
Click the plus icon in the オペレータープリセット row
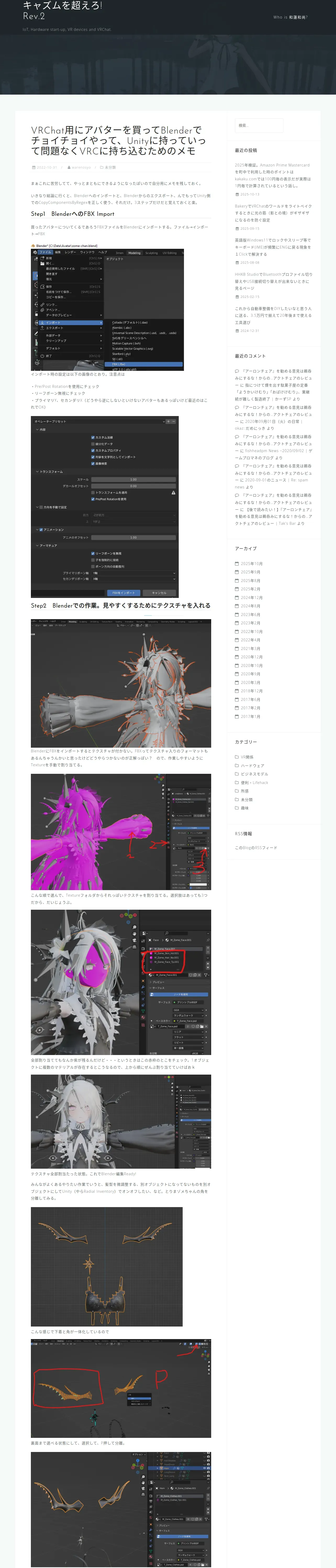[x=168, y=421]
